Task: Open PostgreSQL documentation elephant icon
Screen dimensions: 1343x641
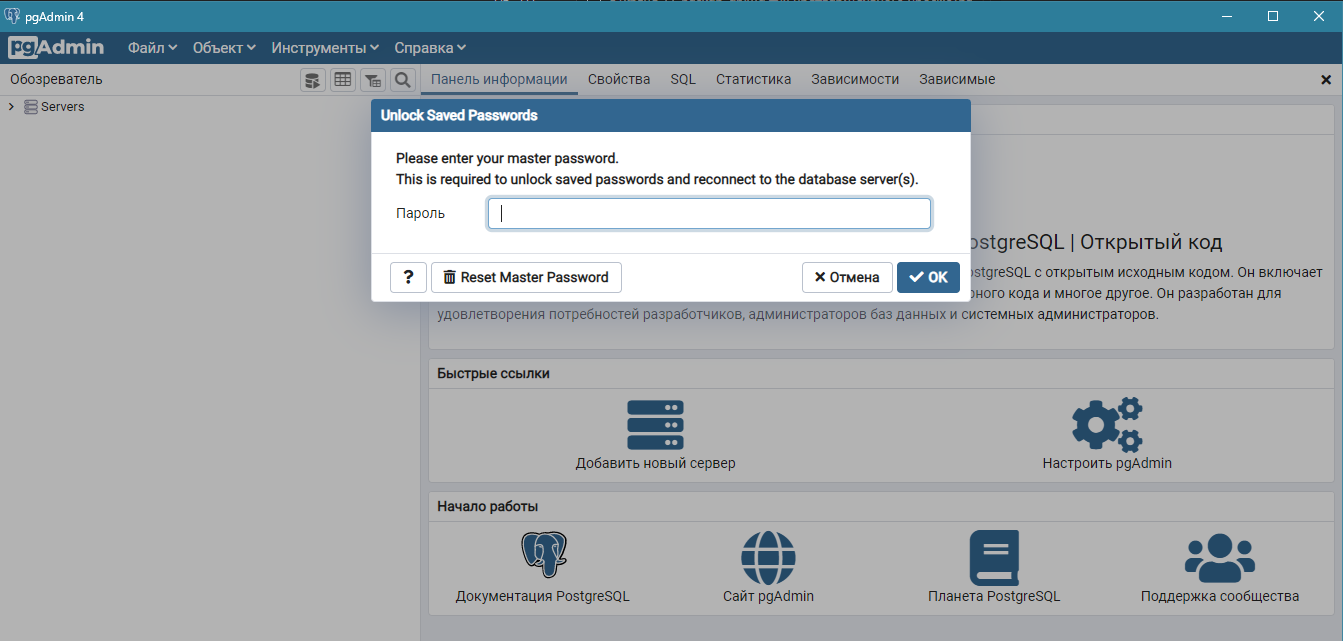Action: click(542, 557)
